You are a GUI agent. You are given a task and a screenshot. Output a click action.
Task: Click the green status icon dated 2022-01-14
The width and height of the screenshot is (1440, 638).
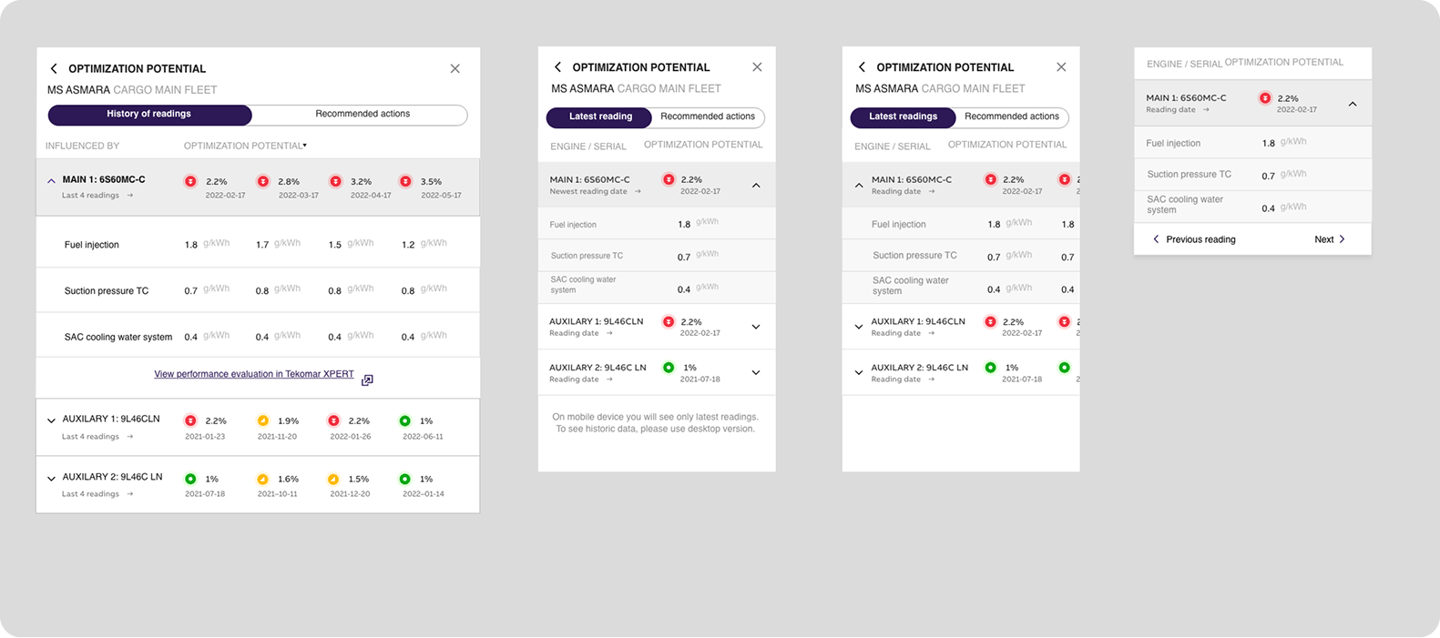(405, 479)
